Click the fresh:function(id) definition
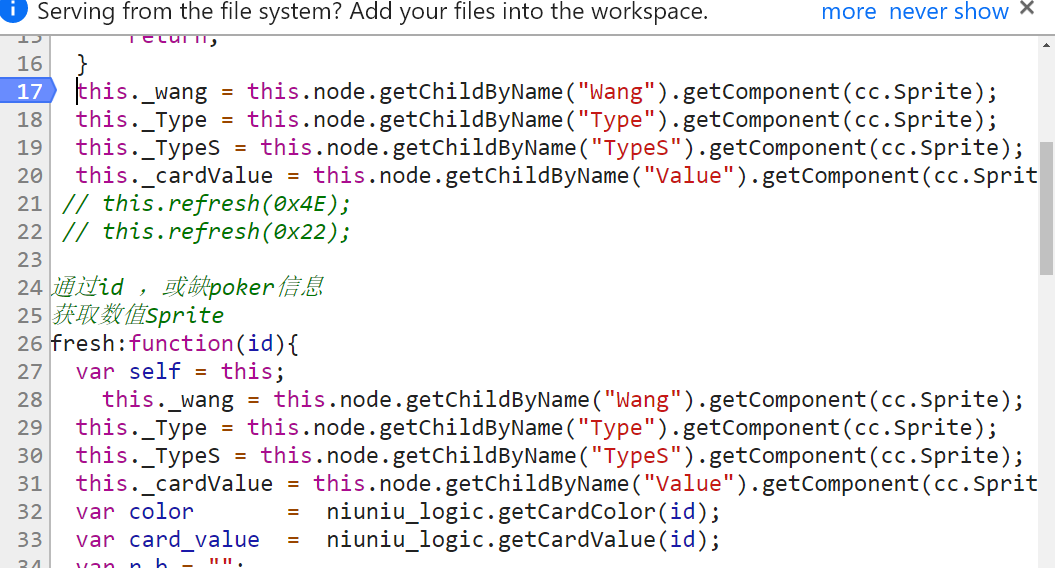 175,343
